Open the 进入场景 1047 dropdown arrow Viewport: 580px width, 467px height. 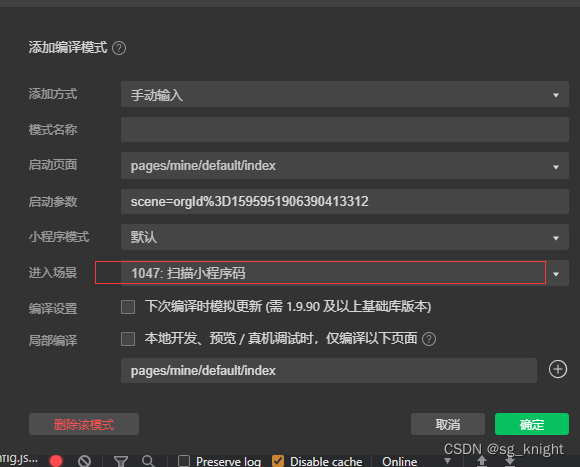pos(556,274)
